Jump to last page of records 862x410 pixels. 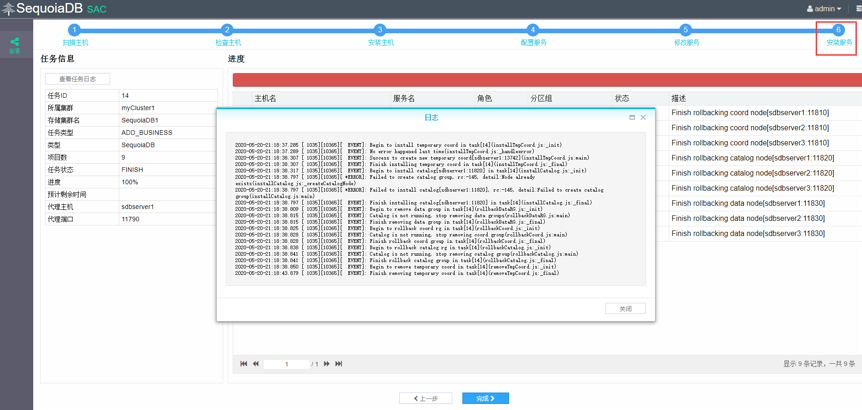(x=339, y=364)
